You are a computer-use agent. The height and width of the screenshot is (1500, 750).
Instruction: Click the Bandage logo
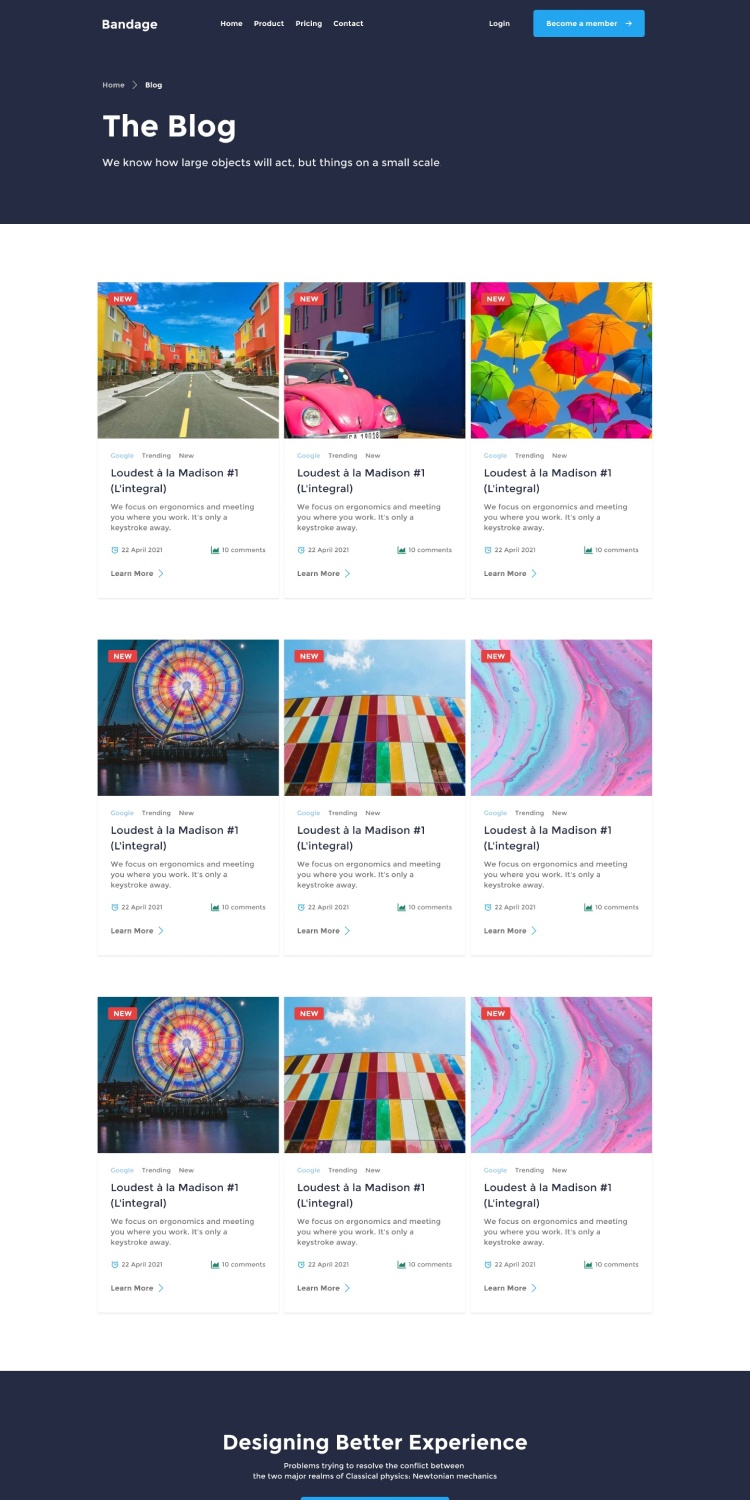[129, 24]
